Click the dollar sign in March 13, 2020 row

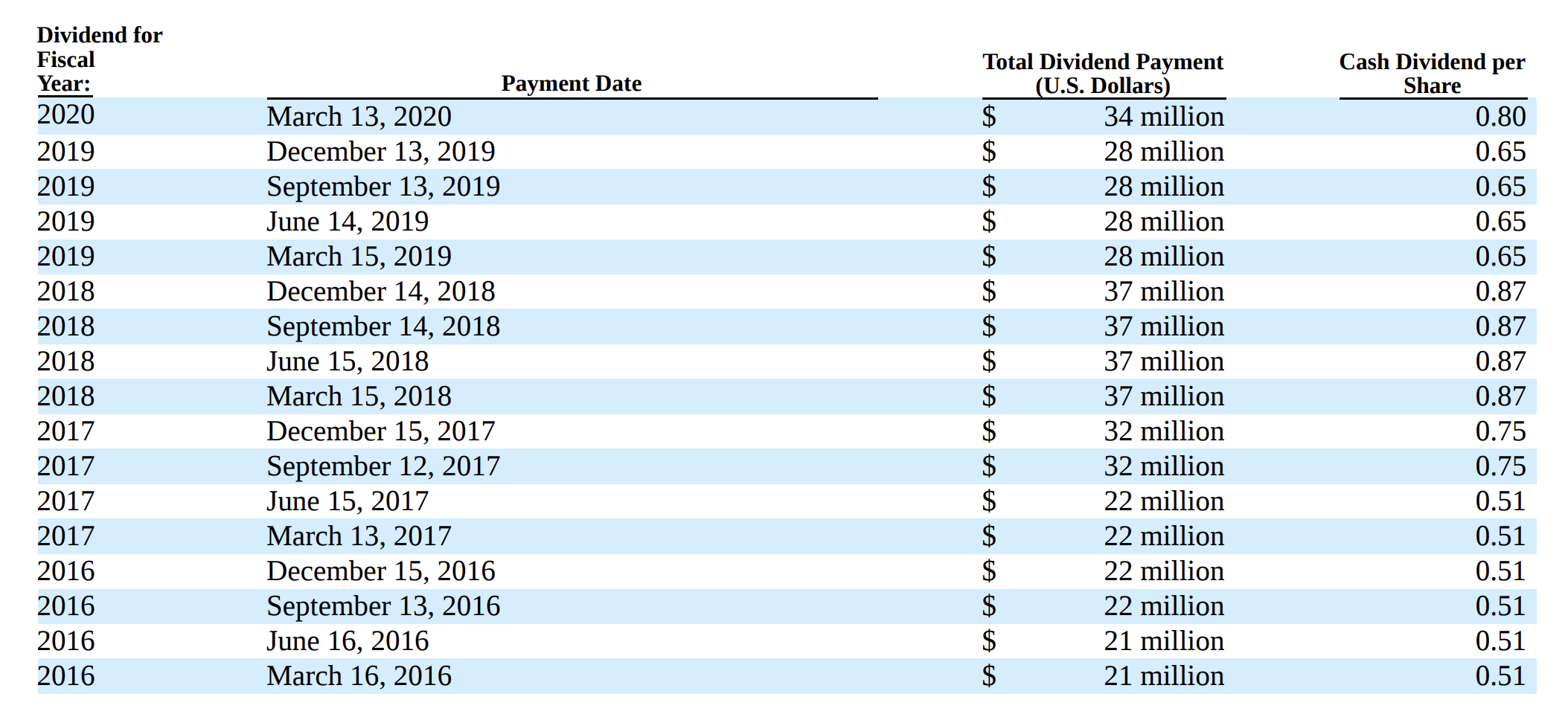[x=989, y=117]
